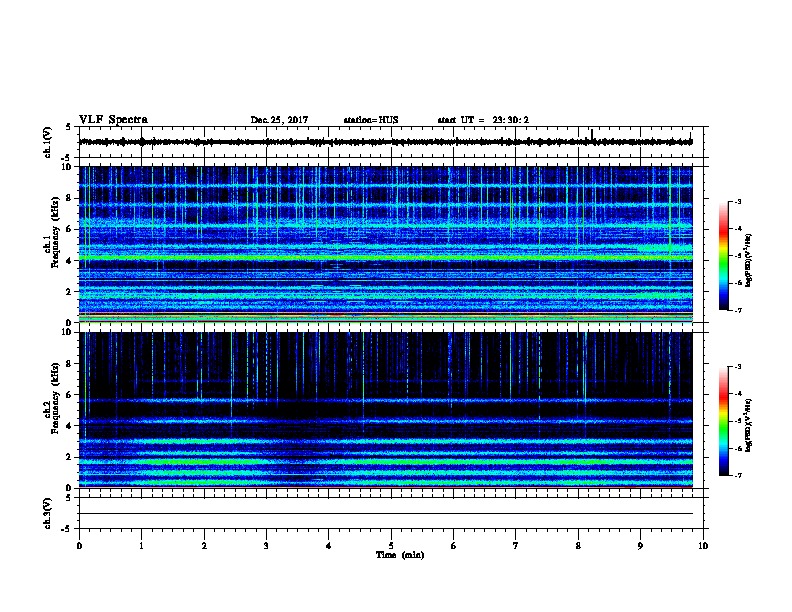Click the 2 kHz tick on ch.2 spectrogram axis

point(69,457)
